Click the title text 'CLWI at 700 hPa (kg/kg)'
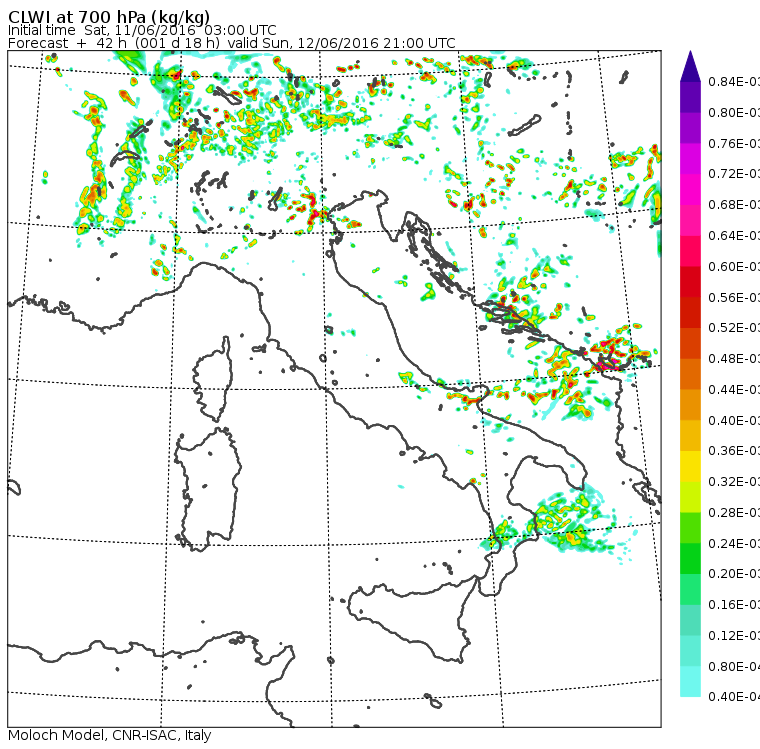 point(109,17)
